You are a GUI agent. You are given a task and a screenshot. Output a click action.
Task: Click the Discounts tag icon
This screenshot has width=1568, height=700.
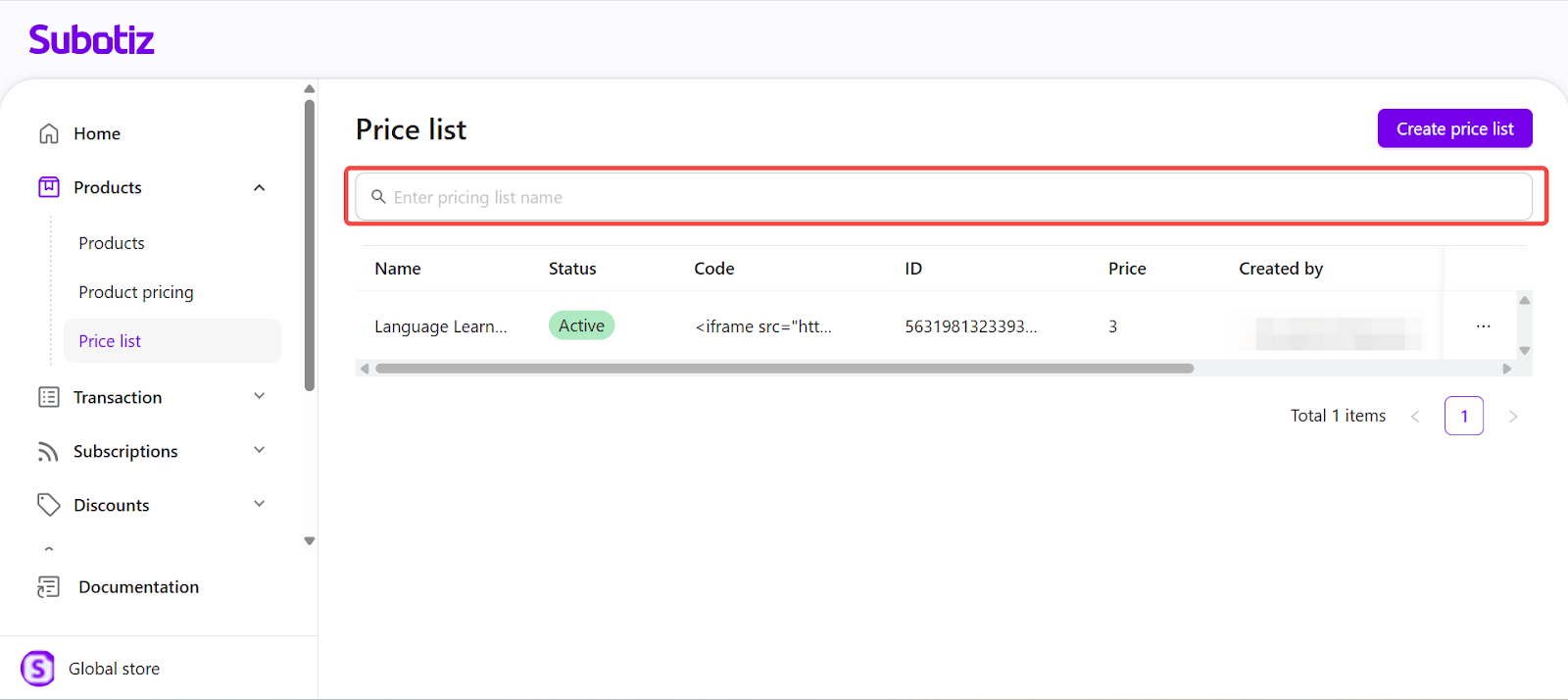point(49,505)
